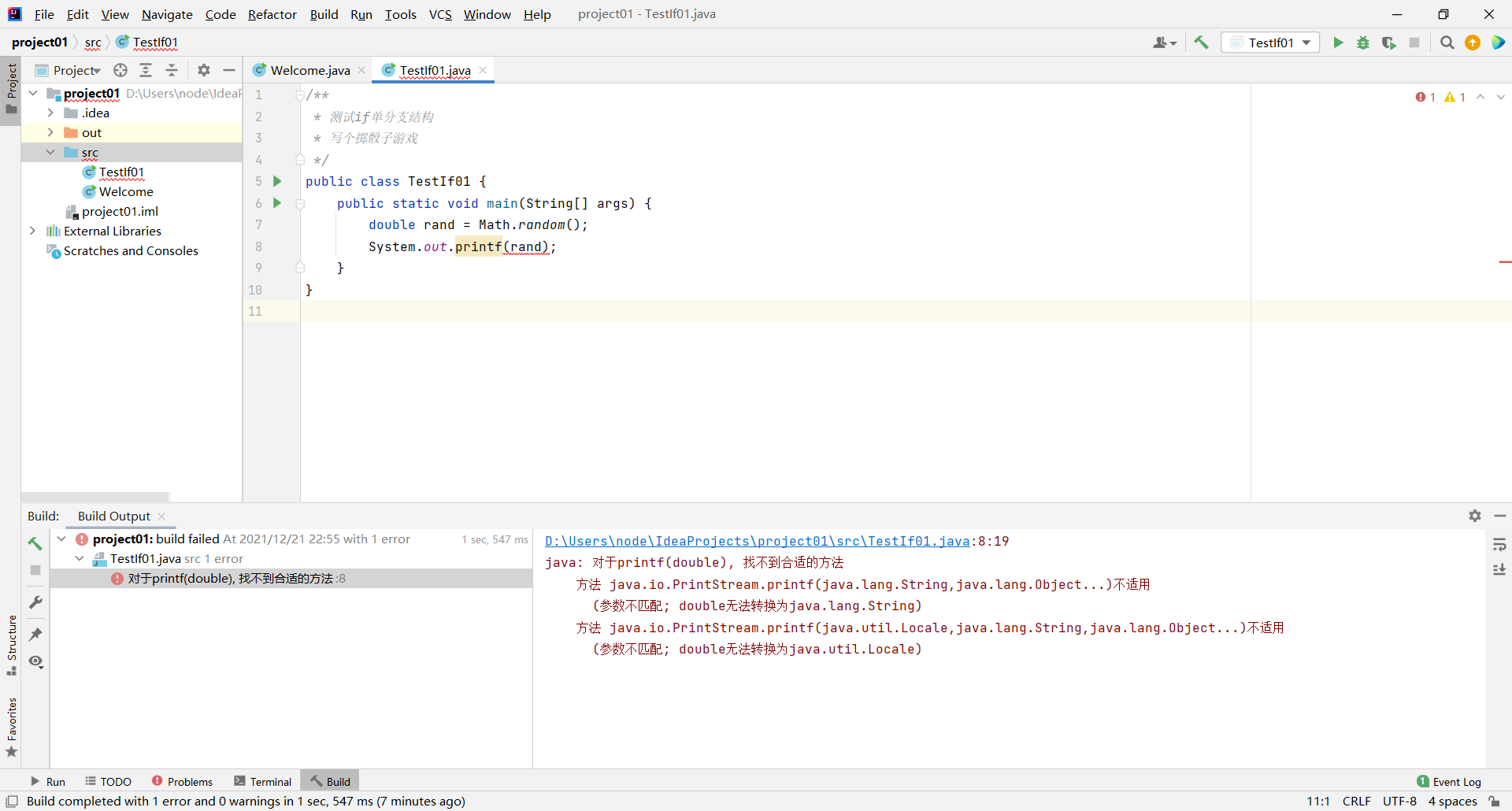Click the Build project hammer icon
Image resolution: width=1512 pixels, height=811 pixels.
[1201, 43]
